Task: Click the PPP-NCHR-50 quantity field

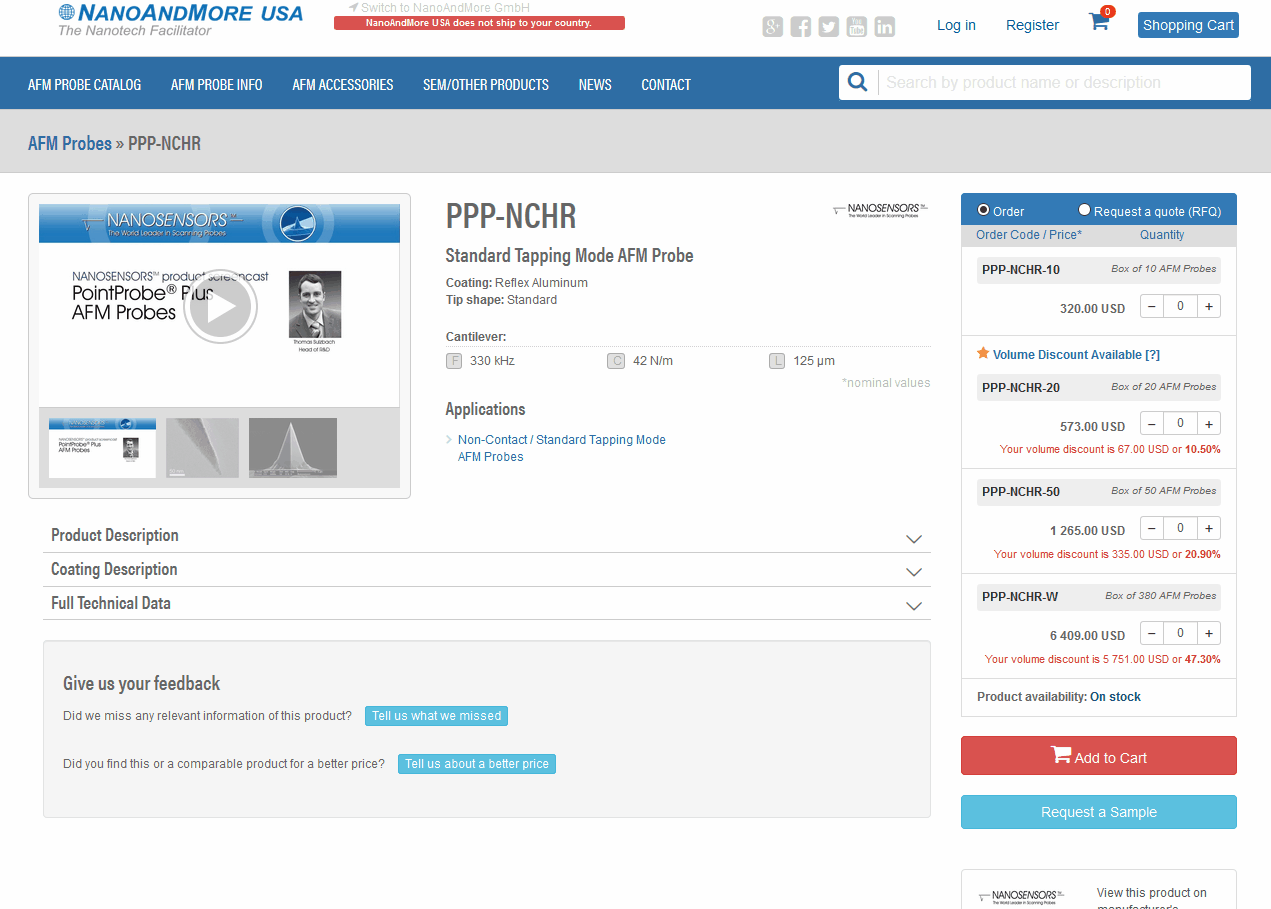Action: [x=1180, y=528]
